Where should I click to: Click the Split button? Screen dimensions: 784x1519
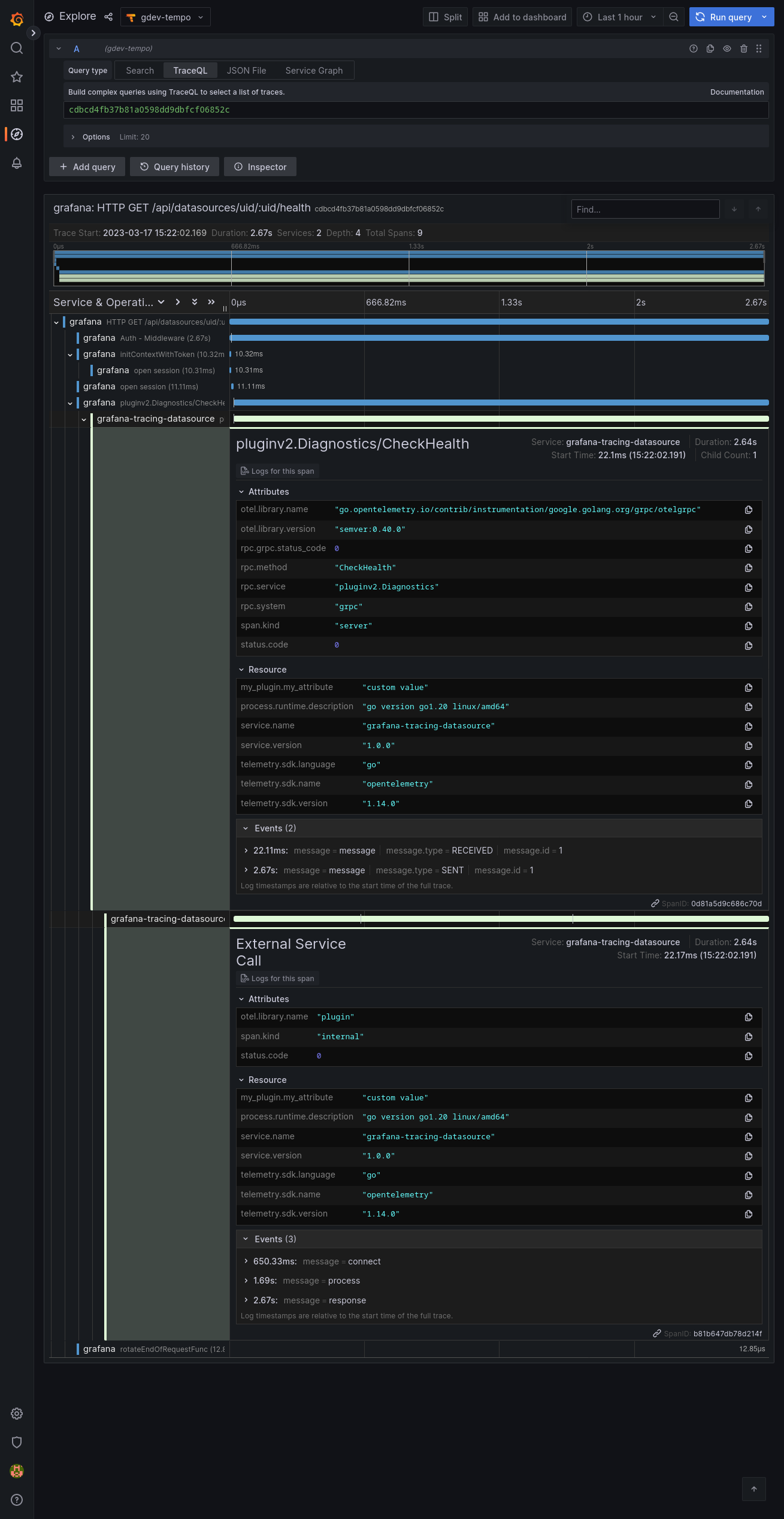[445, 17]
